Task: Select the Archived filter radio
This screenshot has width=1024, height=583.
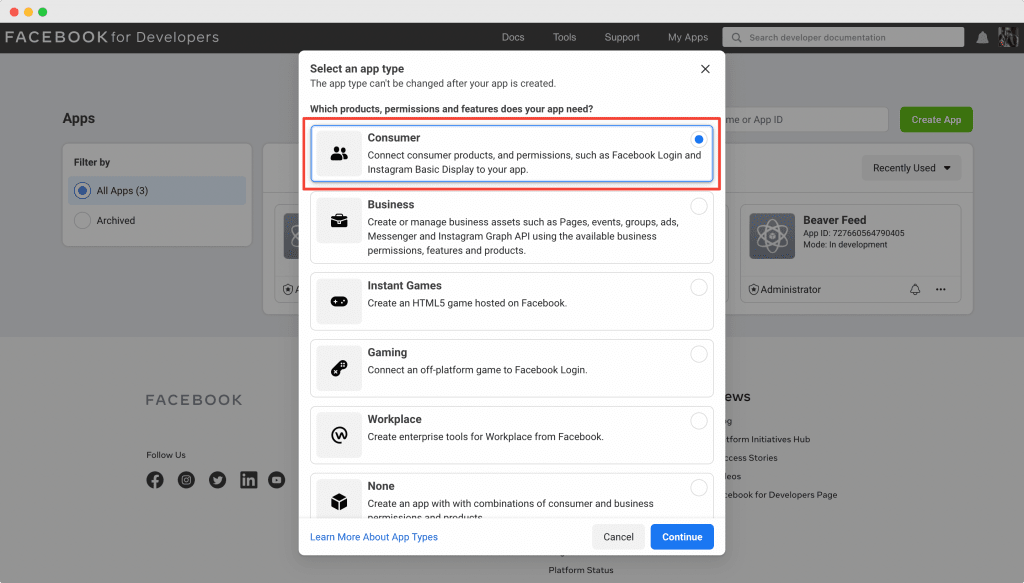Action: point(82,221)
